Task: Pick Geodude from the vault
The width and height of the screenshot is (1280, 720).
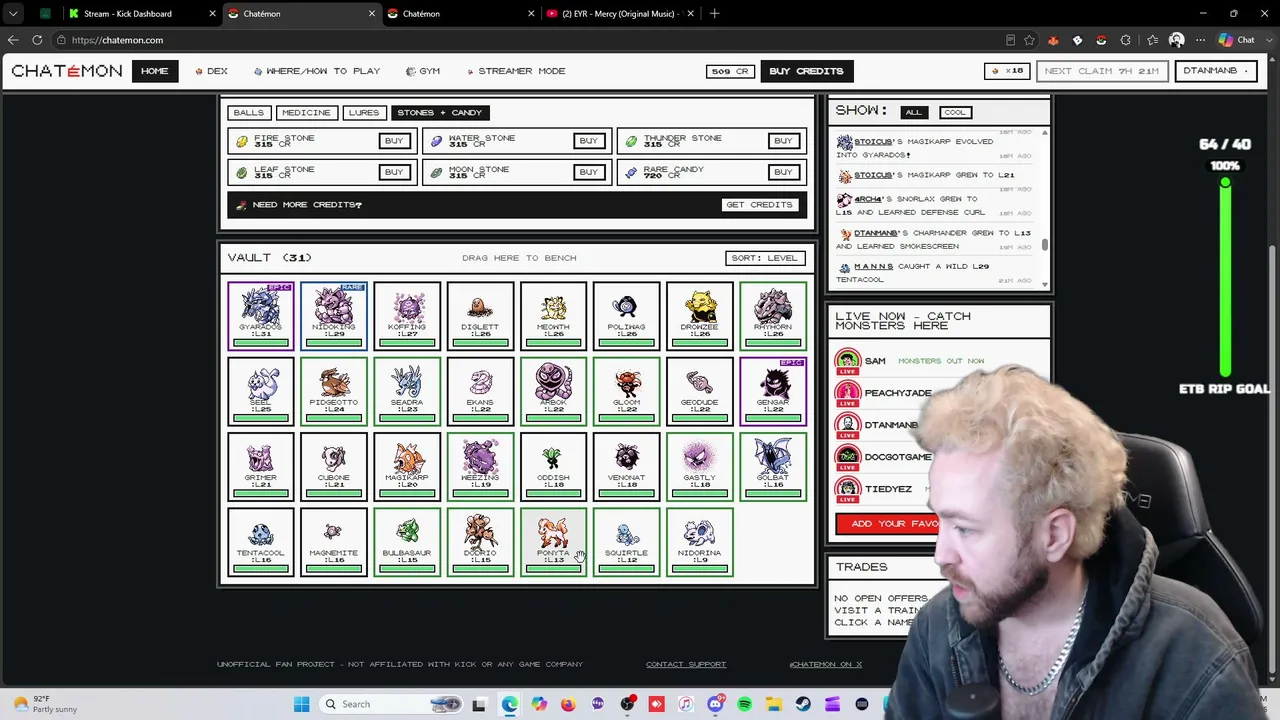Action: point(699,392)
